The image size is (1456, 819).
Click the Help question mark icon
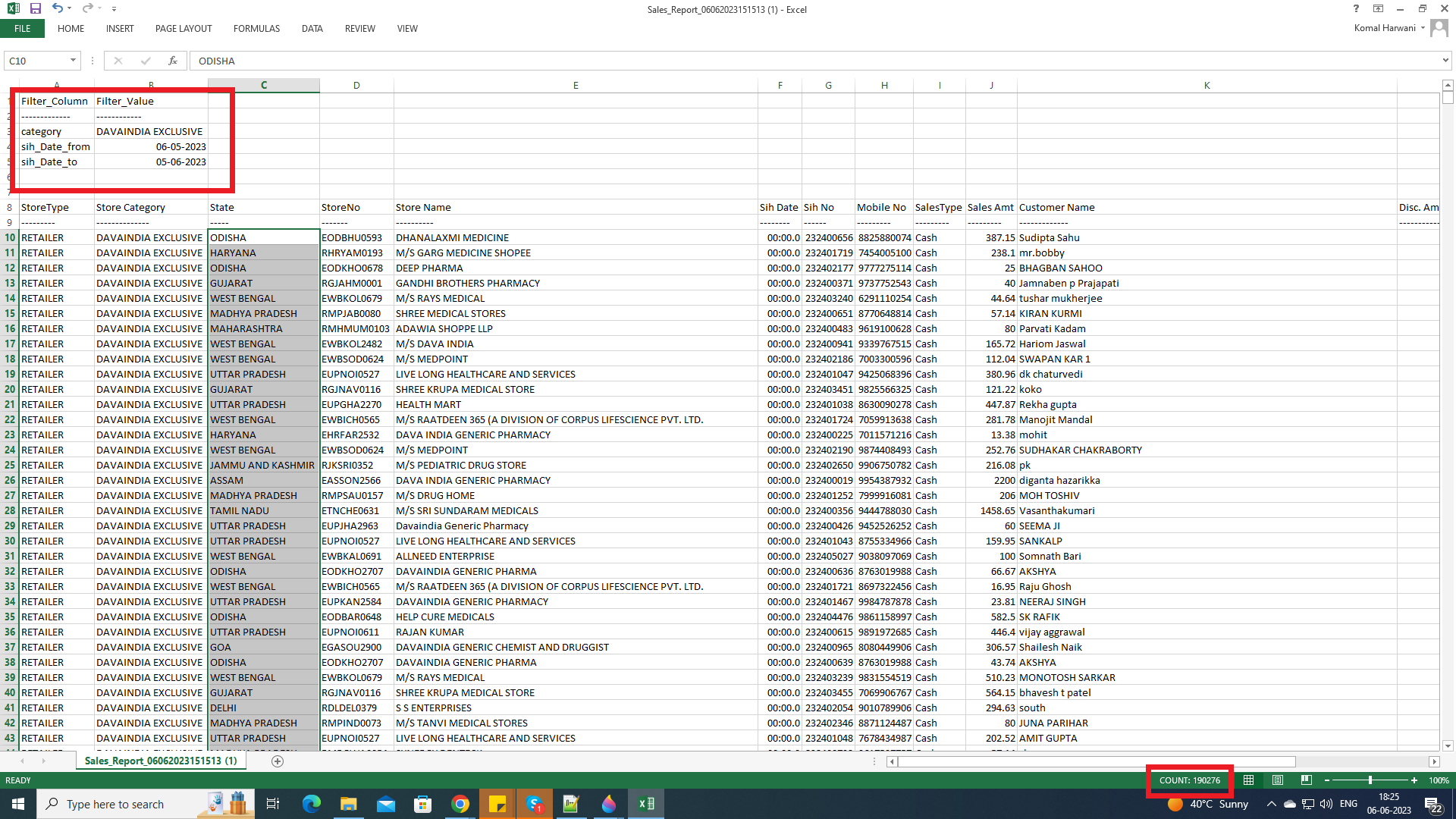coord(1356,9)
